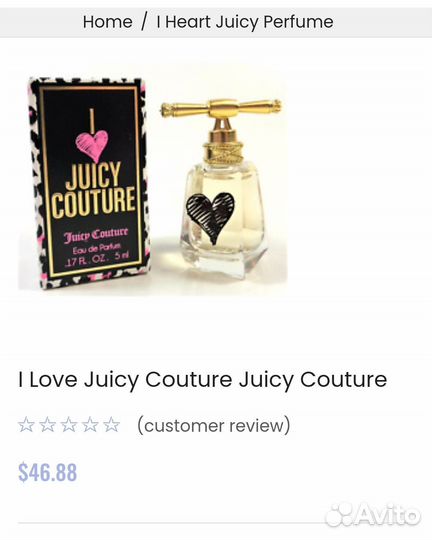Choose the third rating star
Image resolution: width=432 pixels, height=540 pixels.
point(69,424)
